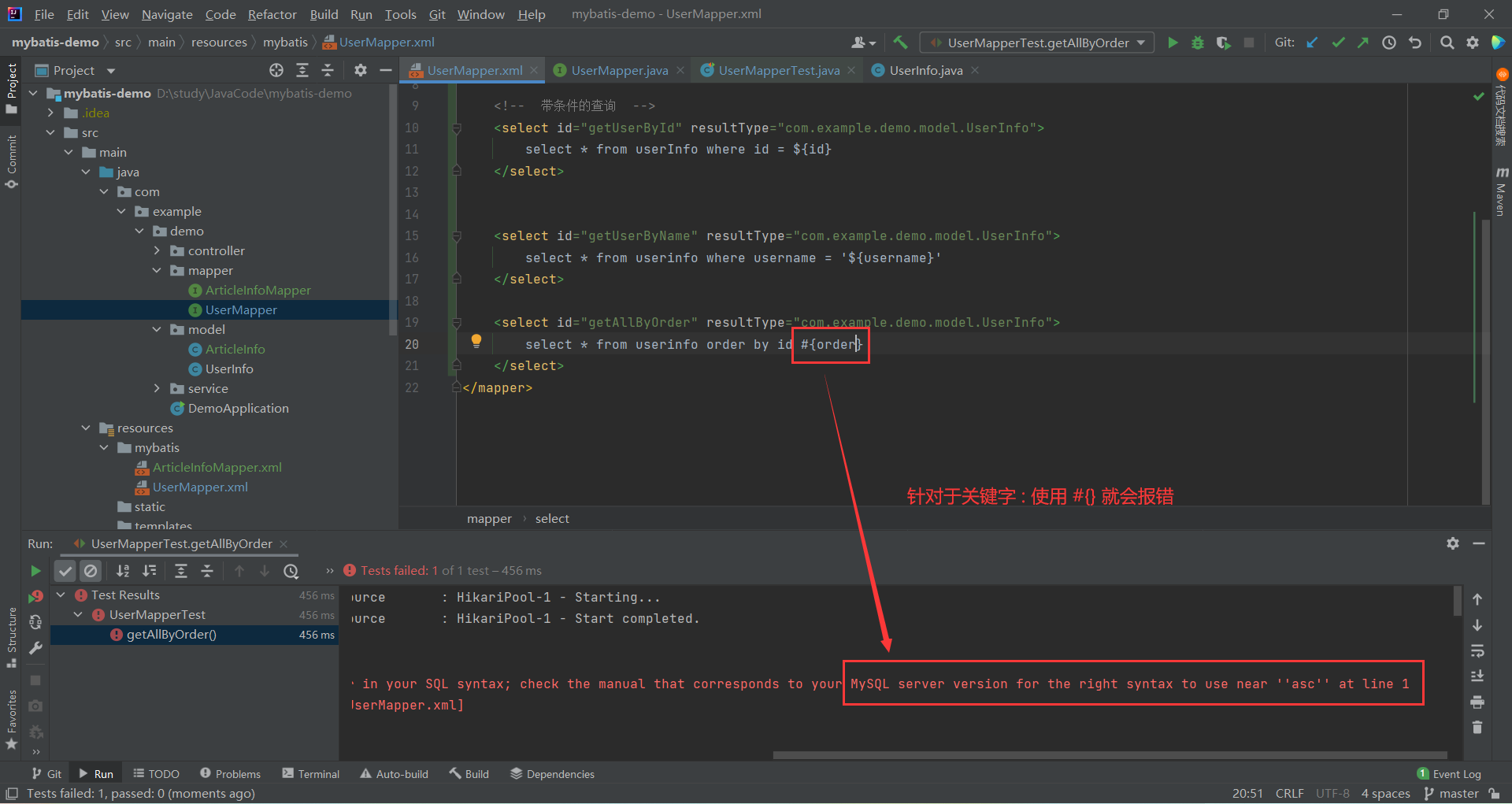The image size is (1512, 804).
Task: Collapse the mapper package
Action: [x=157, y=270]
